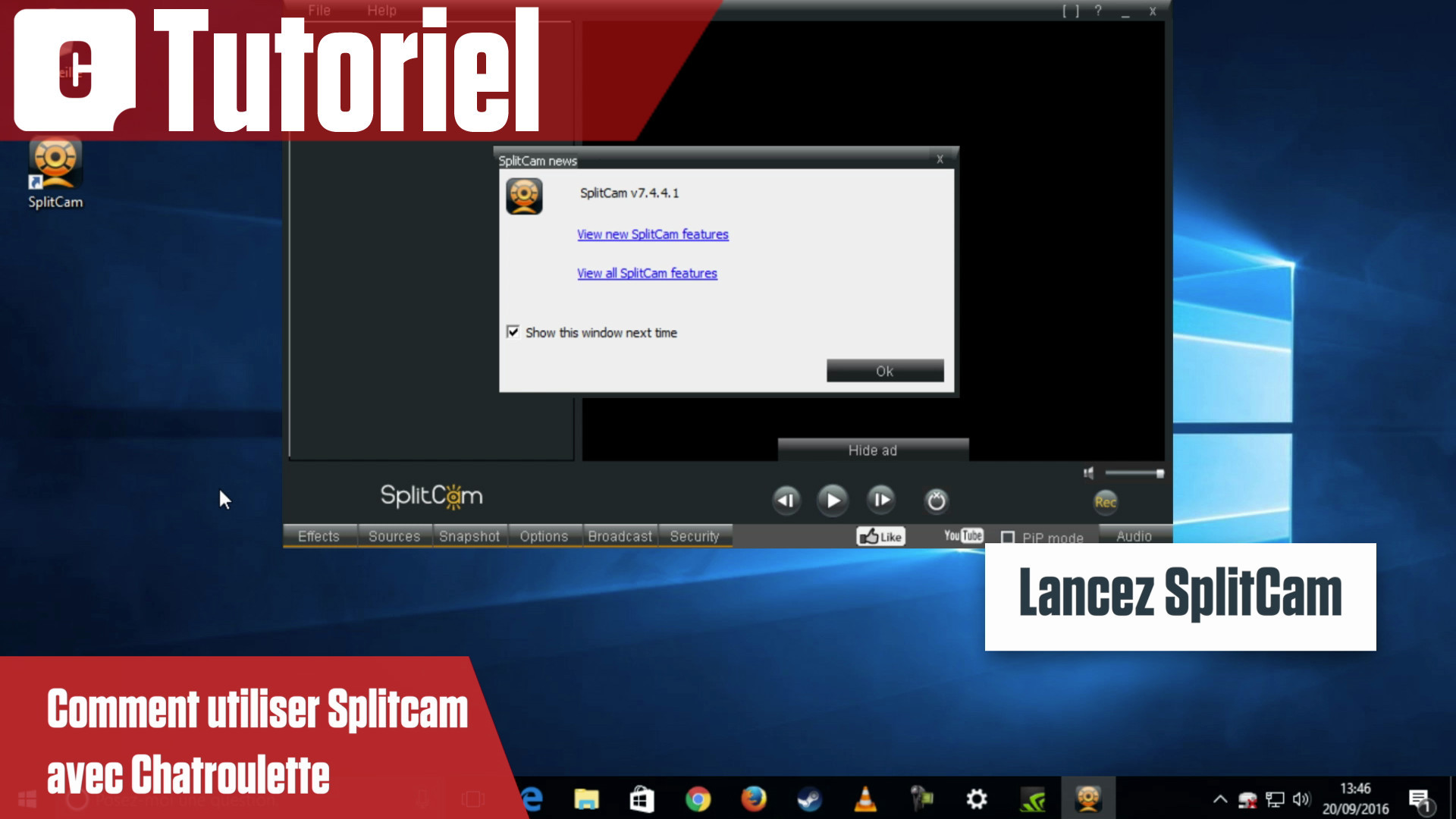Viewport: 1456px width, 819px height.
Task: Click the SplitCam v7.4.4.1 version text
Action: click(x=629, y=193)
